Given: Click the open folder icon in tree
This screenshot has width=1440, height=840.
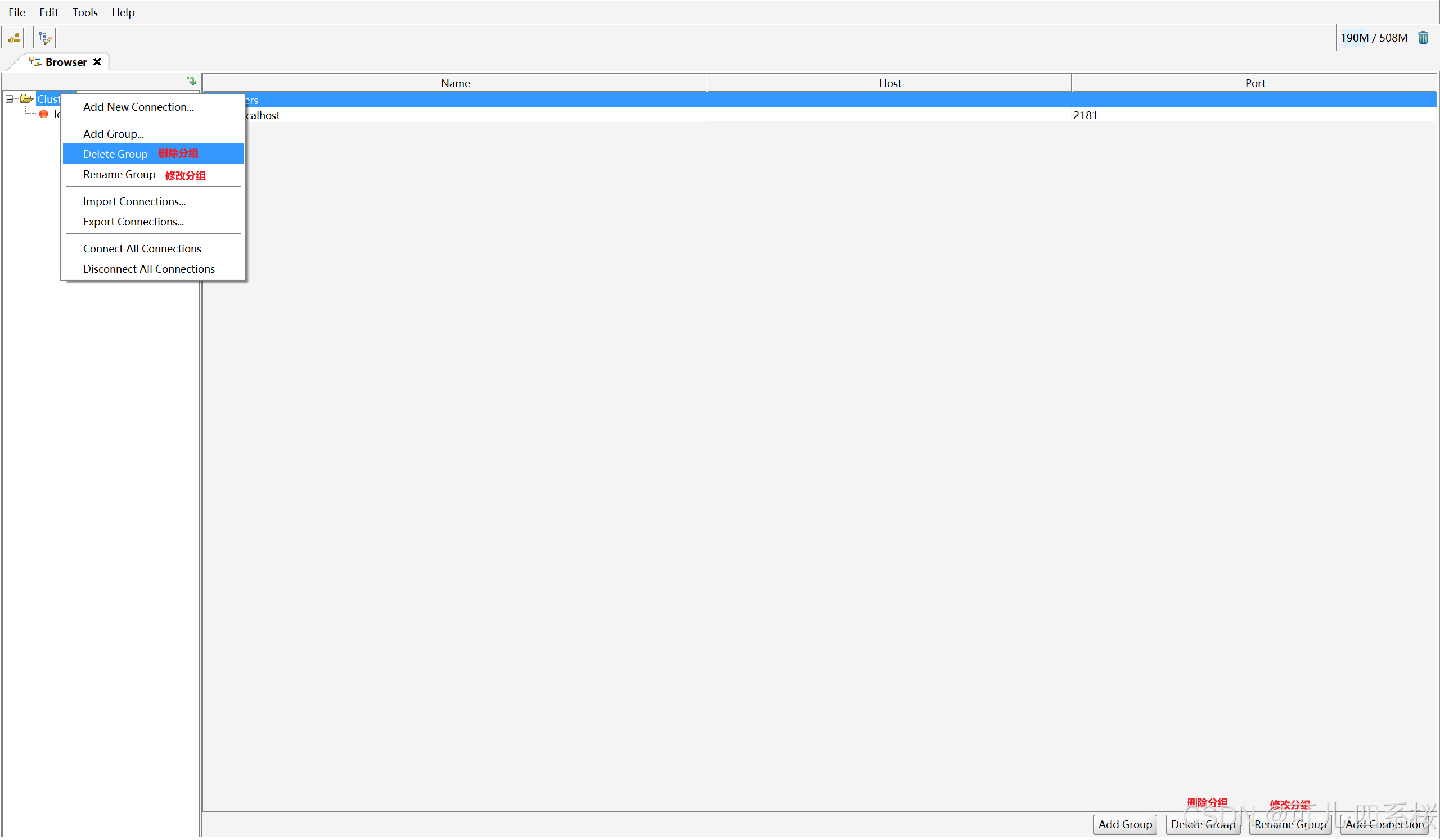Looking at the screenshot, I should (x=26, y=99).
